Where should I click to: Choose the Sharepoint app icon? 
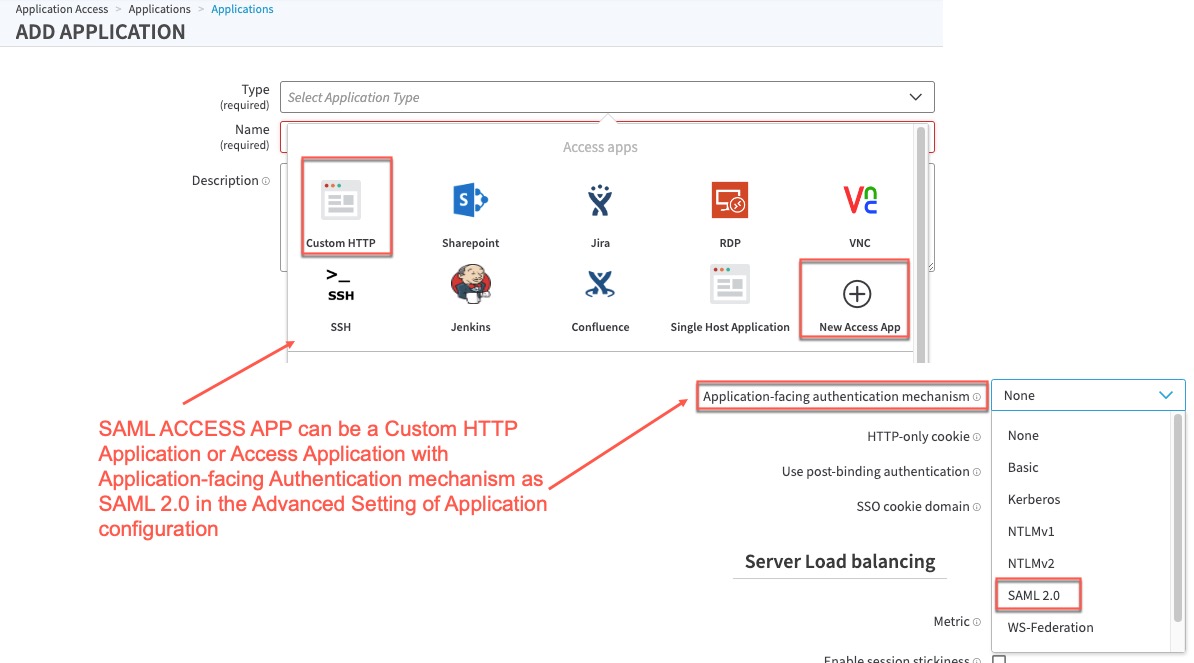pos(470,201)
